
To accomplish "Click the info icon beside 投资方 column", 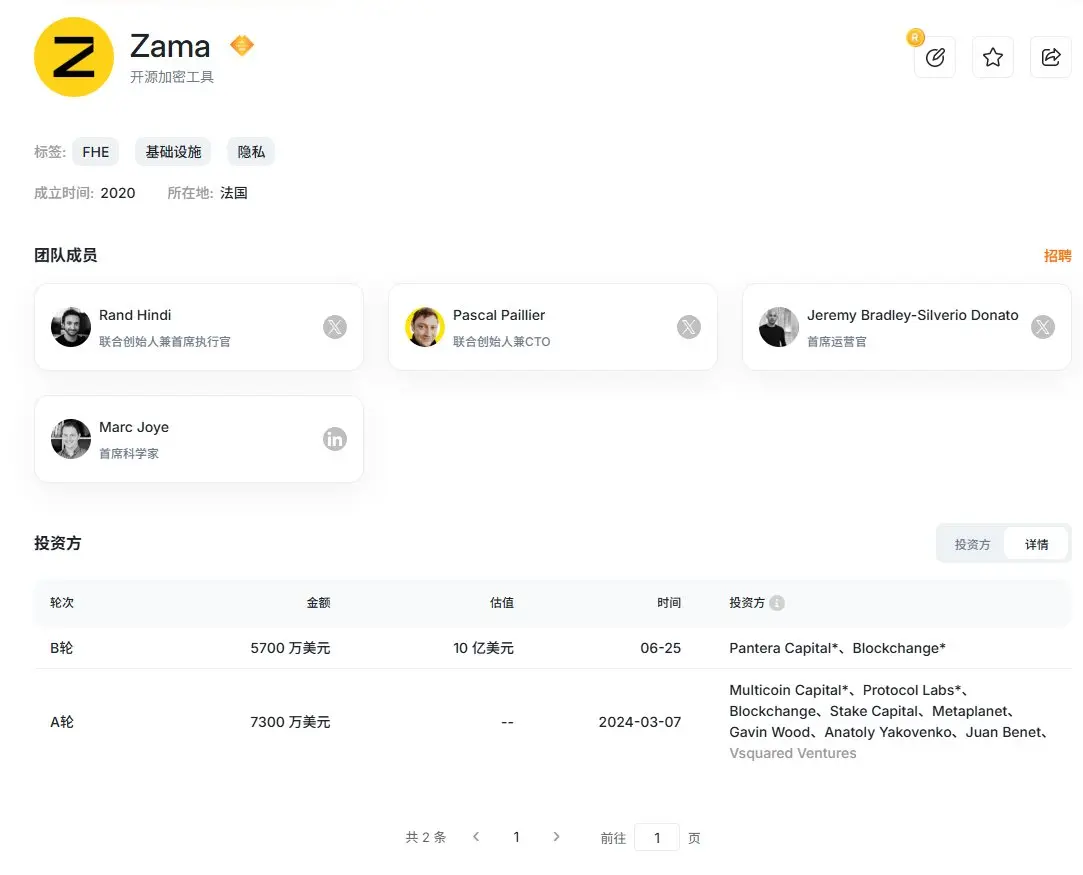I will click(x=777, y=603).
